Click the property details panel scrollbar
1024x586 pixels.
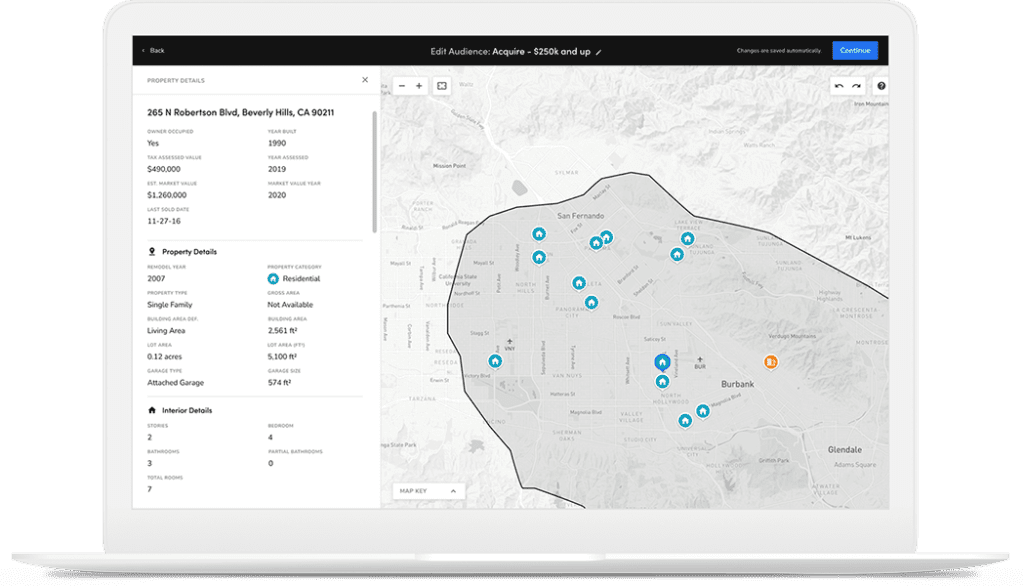pos(375,170)
